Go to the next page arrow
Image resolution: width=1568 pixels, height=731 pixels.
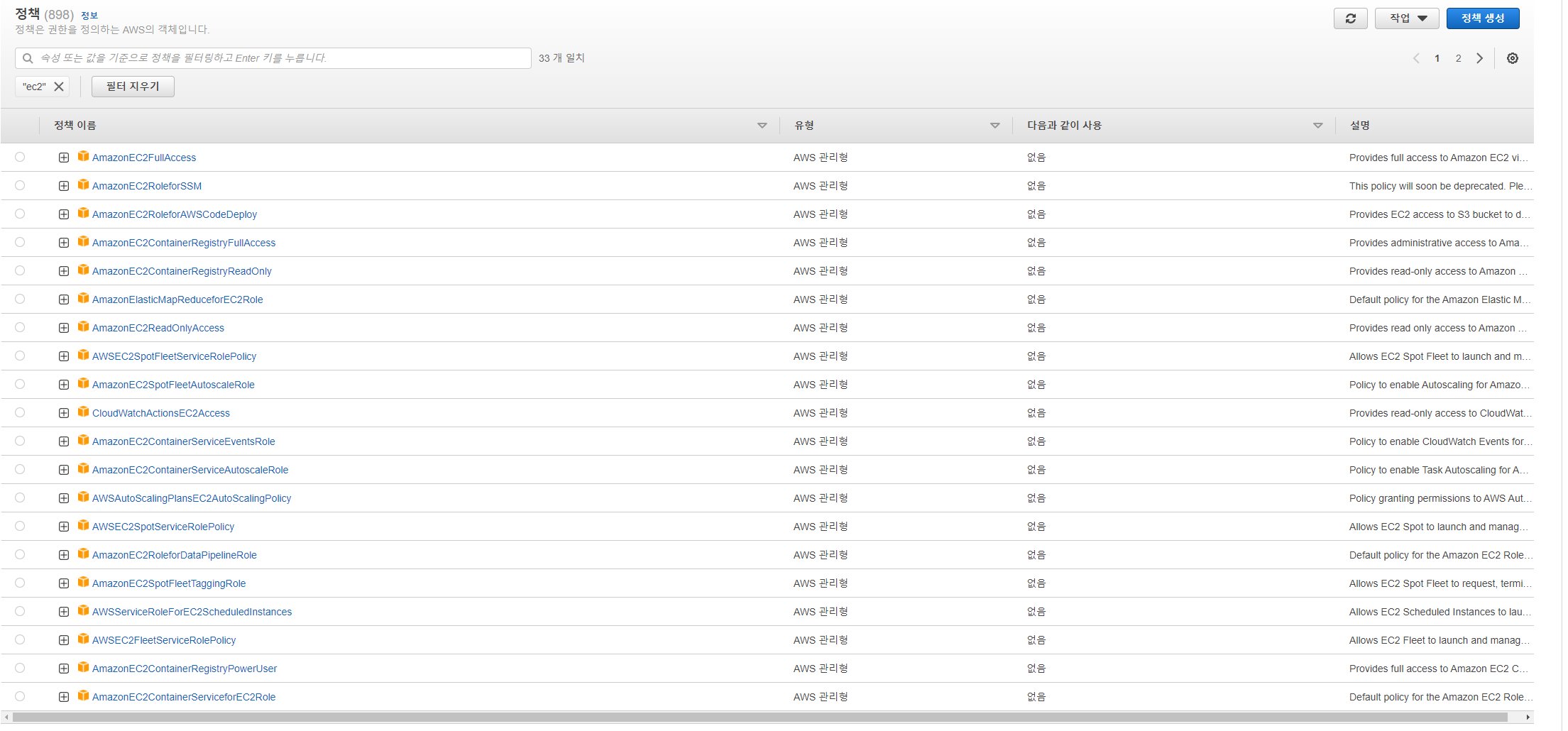click(1480, 58)
